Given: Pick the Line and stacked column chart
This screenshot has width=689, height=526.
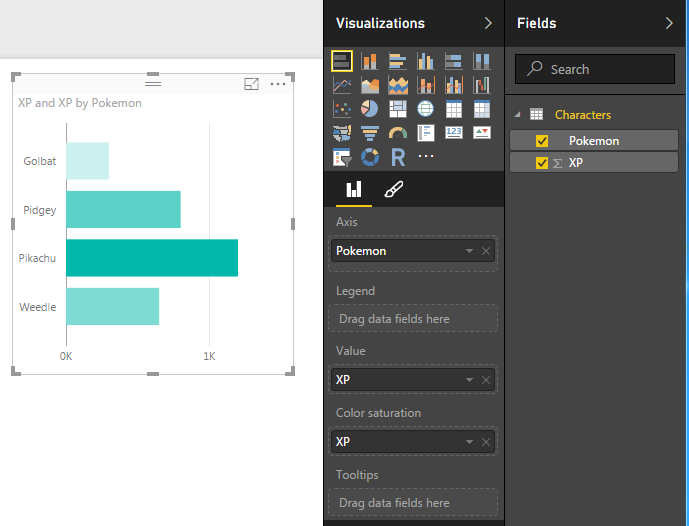Looking at the screenshot, I should coord(426,85).
